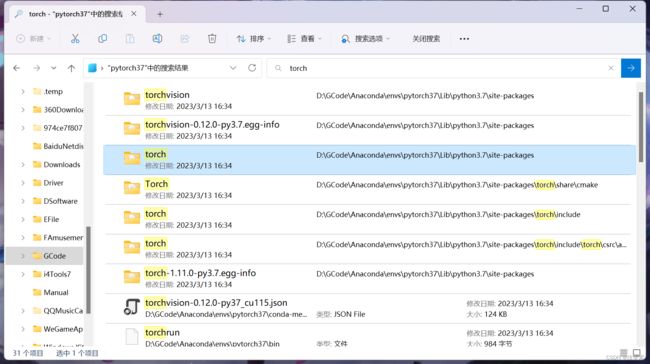
Task: Click the blue search go arrow
Action: point(631,68)
